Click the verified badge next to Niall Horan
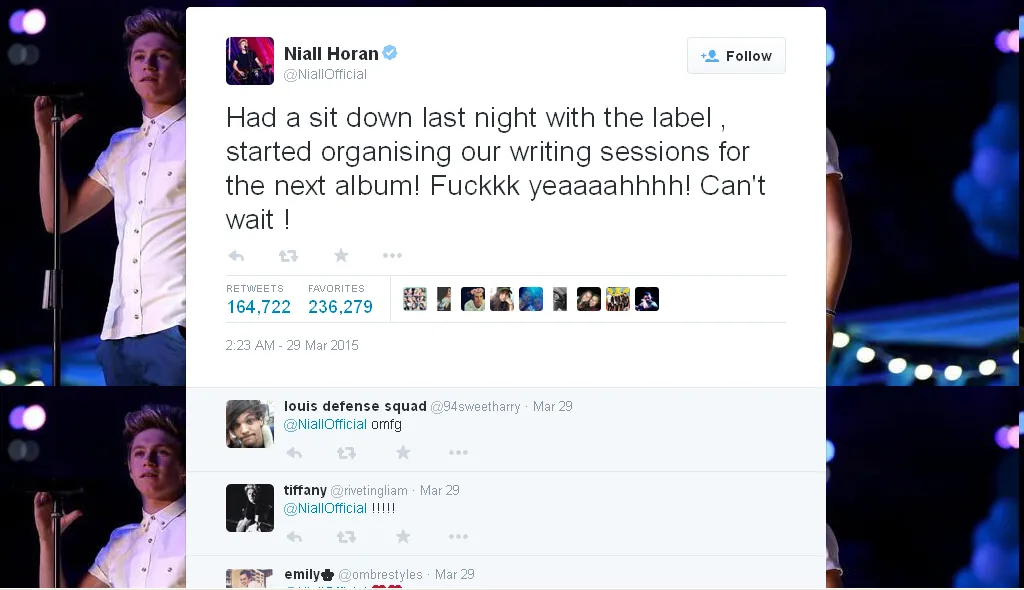This screenshot has width=1024, height=590. 391,53
